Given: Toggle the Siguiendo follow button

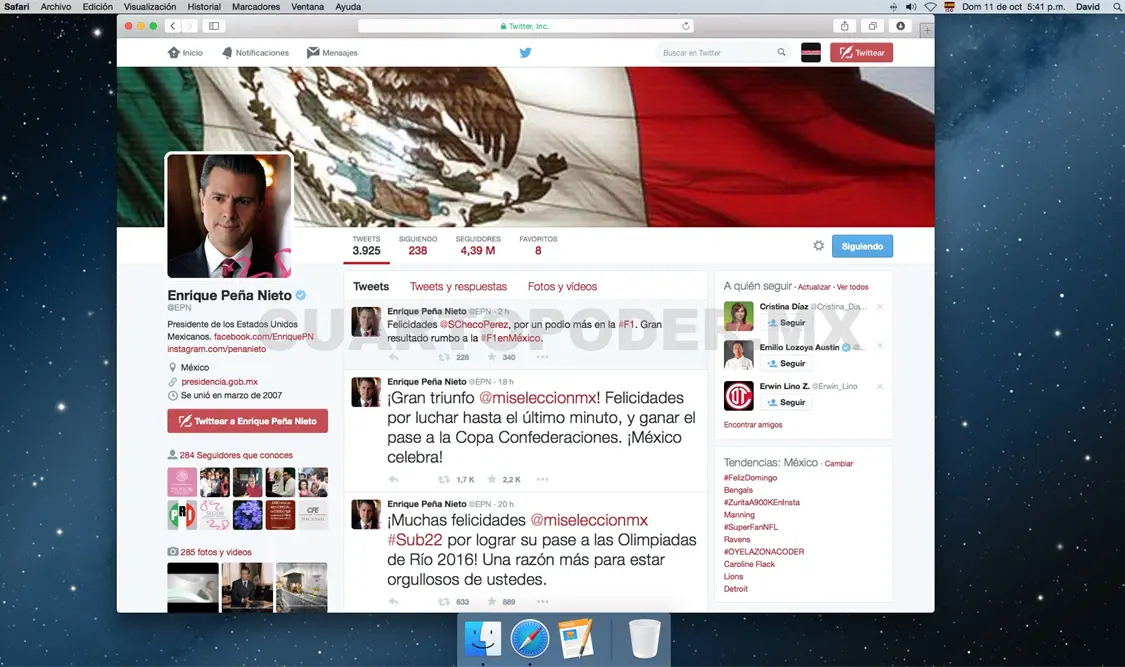Looking at the screenshot, I should pos(862,246).
